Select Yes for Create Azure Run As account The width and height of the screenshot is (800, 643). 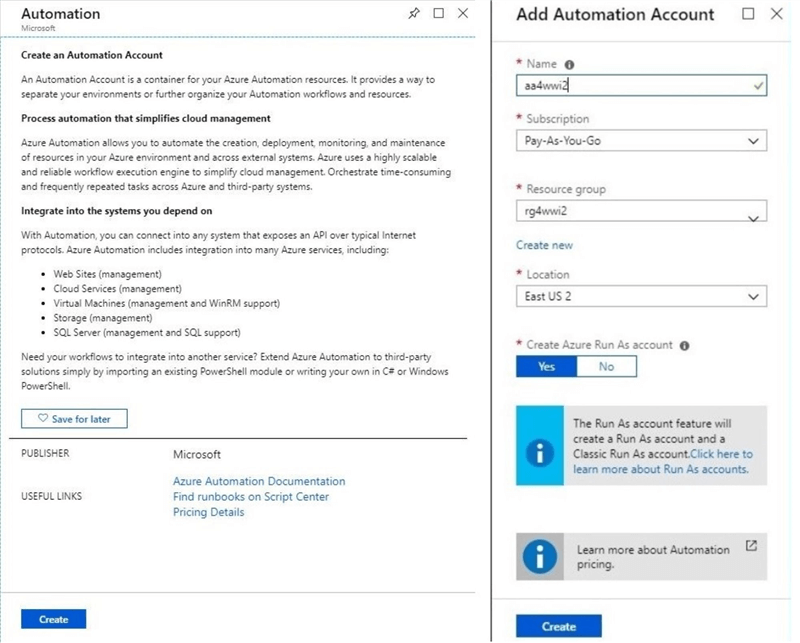coord(546,367)
